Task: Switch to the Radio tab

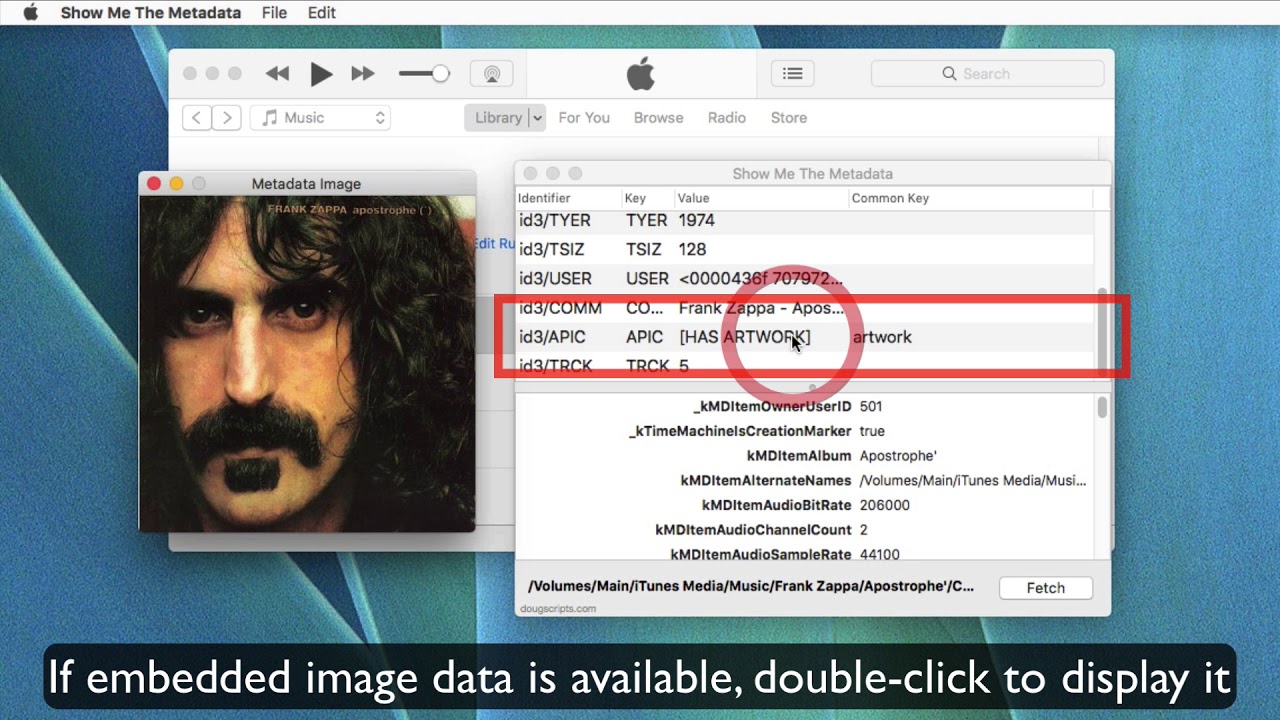Action: [x=727, y=118]
